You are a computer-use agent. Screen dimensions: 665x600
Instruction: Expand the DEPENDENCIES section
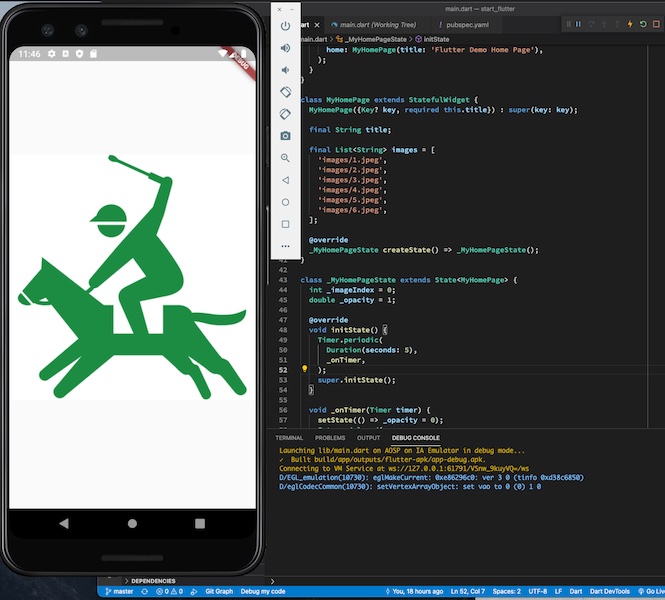[153, 581]
